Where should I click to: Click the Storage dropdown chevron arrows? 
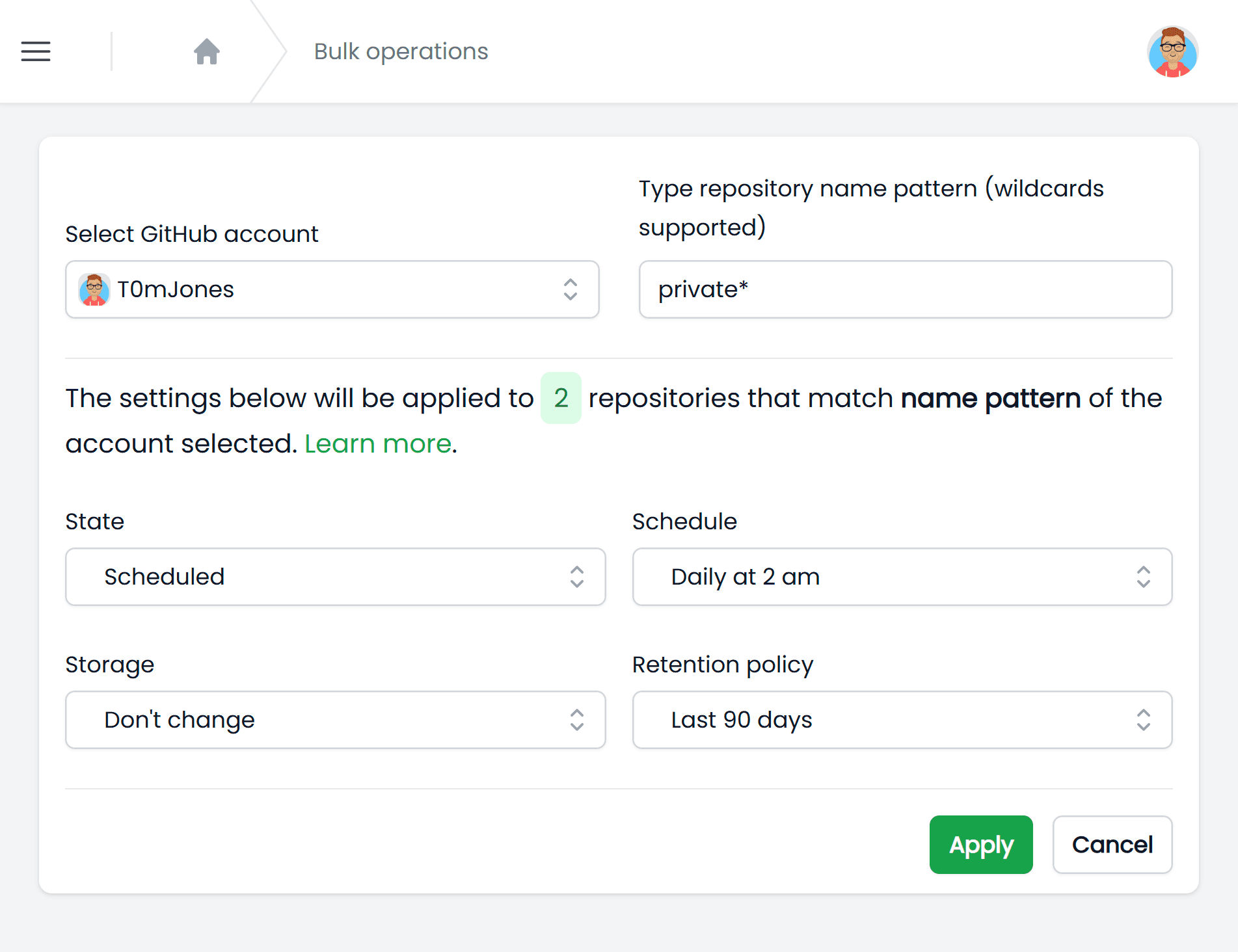577,720
